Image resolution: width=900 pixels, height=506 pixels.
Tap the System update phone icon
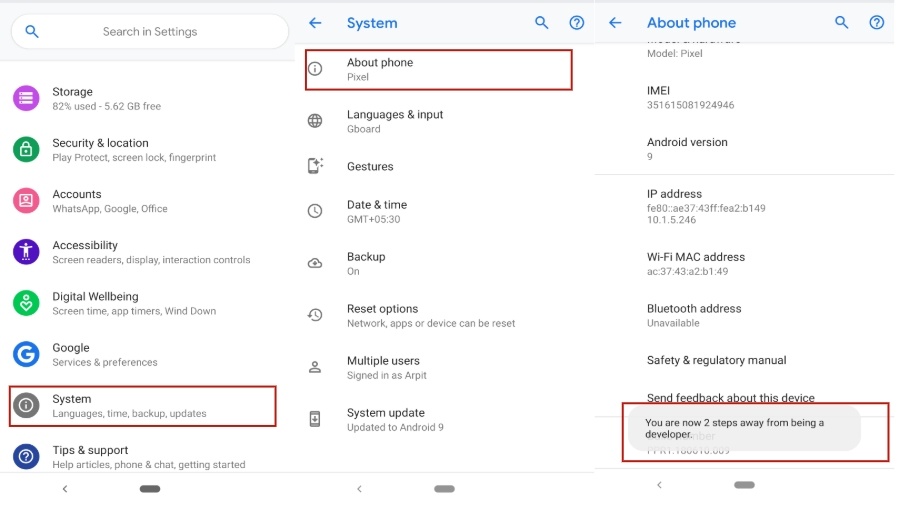[315, 419]
